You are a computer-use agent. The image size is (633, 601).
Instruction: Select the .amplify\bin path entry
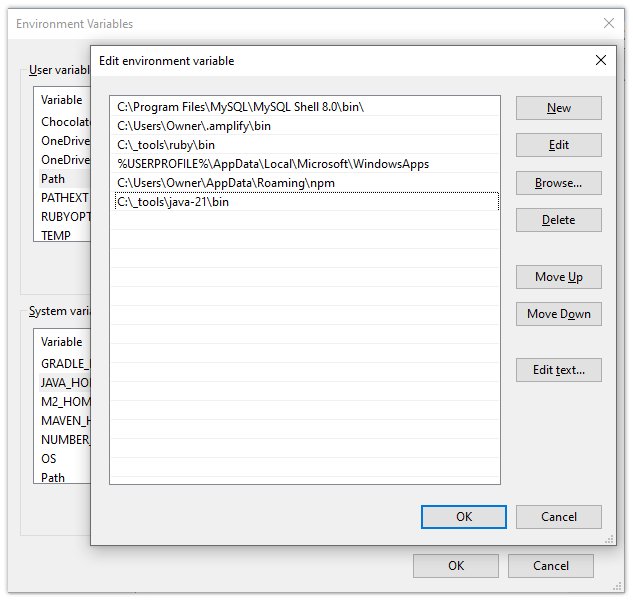[194, 126]
